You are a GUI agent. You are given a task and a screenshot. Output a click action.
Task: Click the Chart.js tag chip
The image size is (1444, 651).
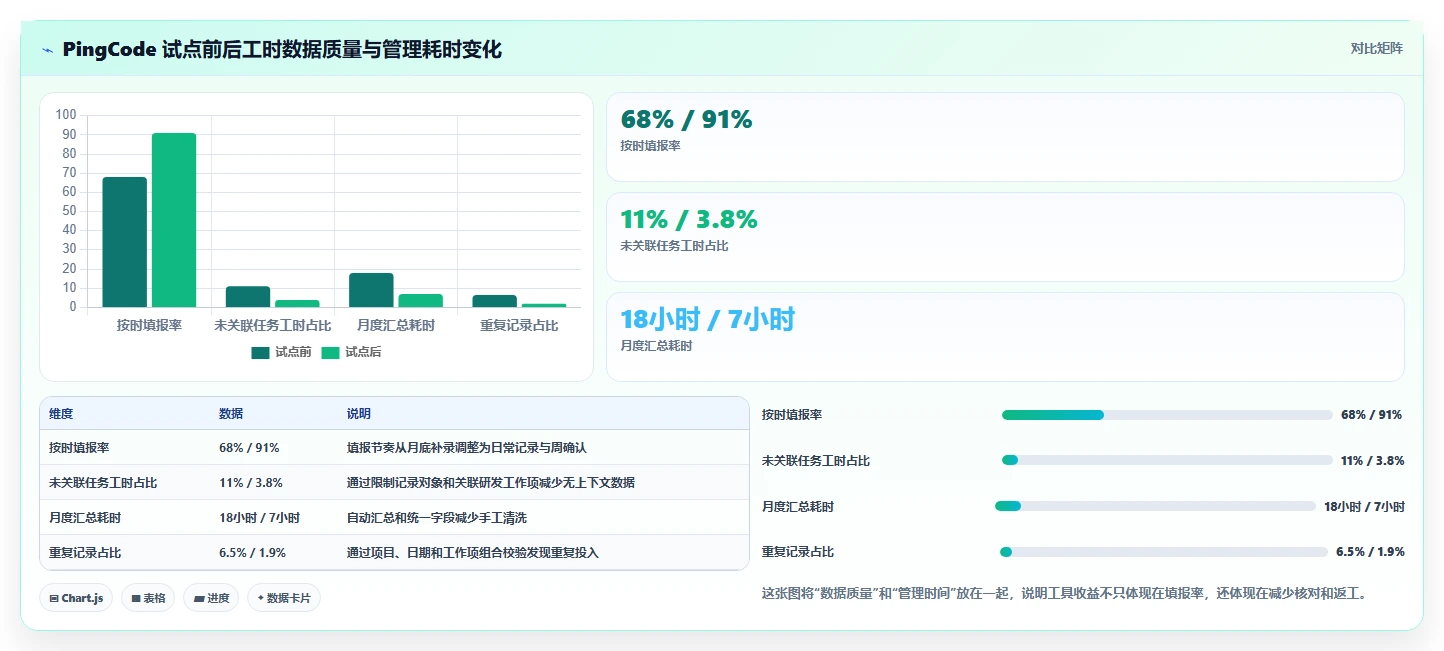pyautogui.click(x=77, y=598)
